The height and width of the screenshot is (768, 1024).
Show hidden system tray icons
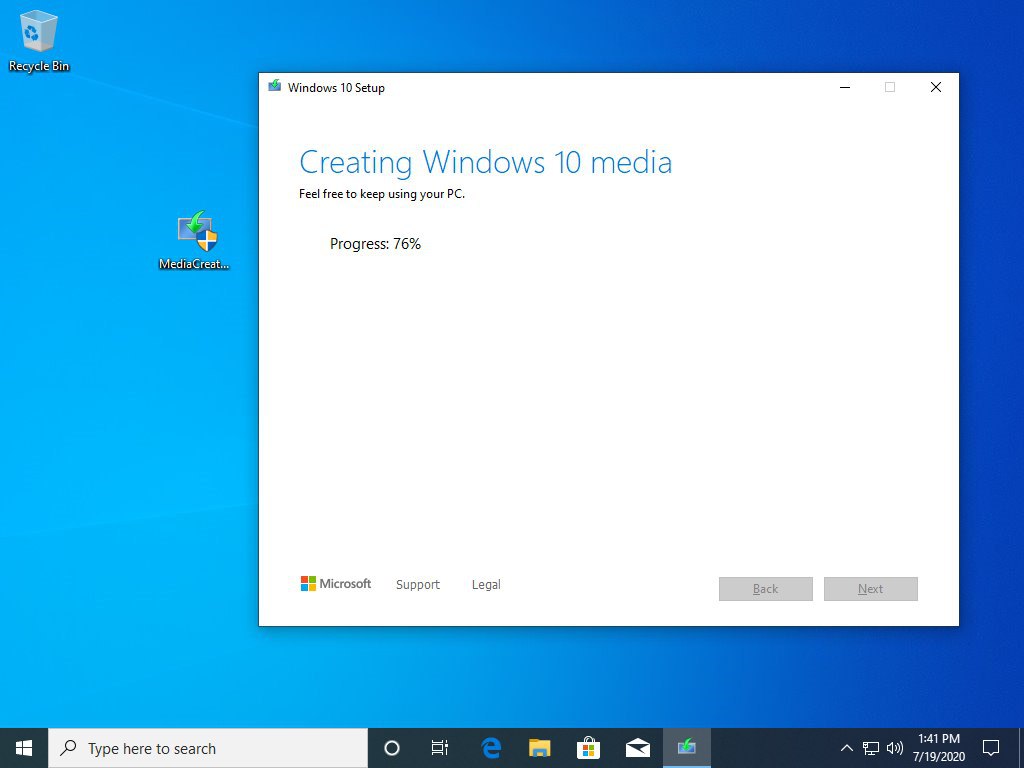click(x=846, y=748)
